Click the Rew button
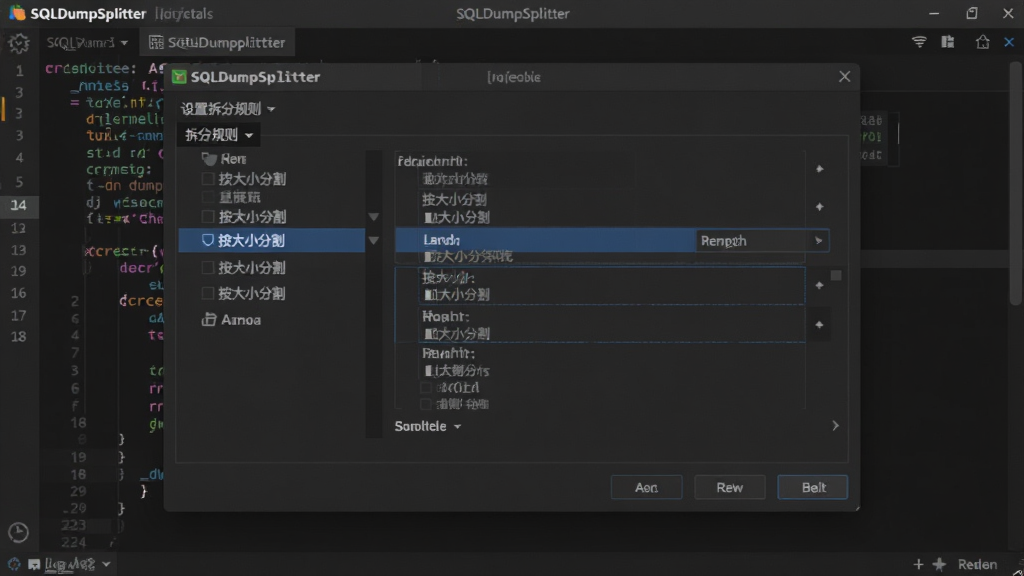This screenshot has width=1024, height=576. pyautogui.click(x=729, y=487)
